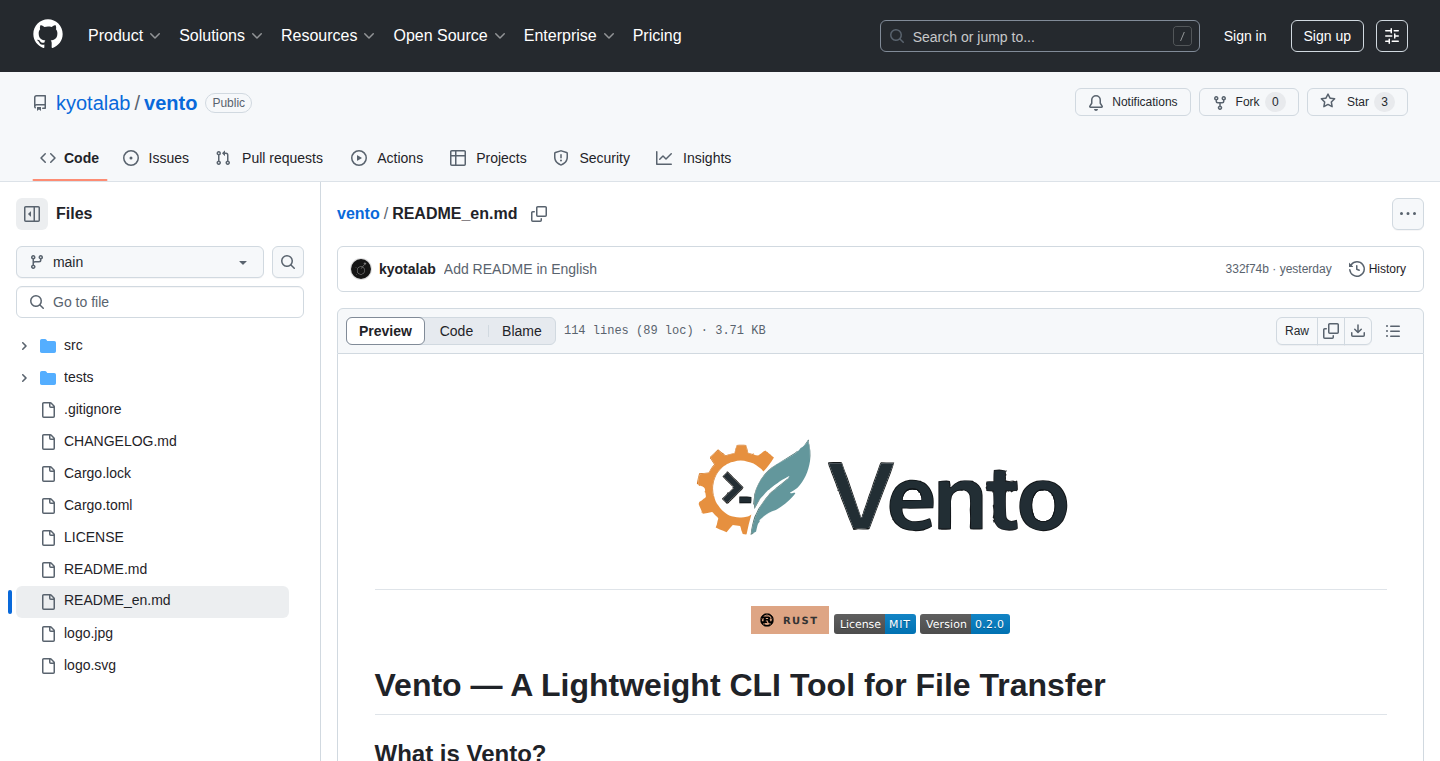
Task: Expand the src folder chevron
Action: tap(24, 345)
